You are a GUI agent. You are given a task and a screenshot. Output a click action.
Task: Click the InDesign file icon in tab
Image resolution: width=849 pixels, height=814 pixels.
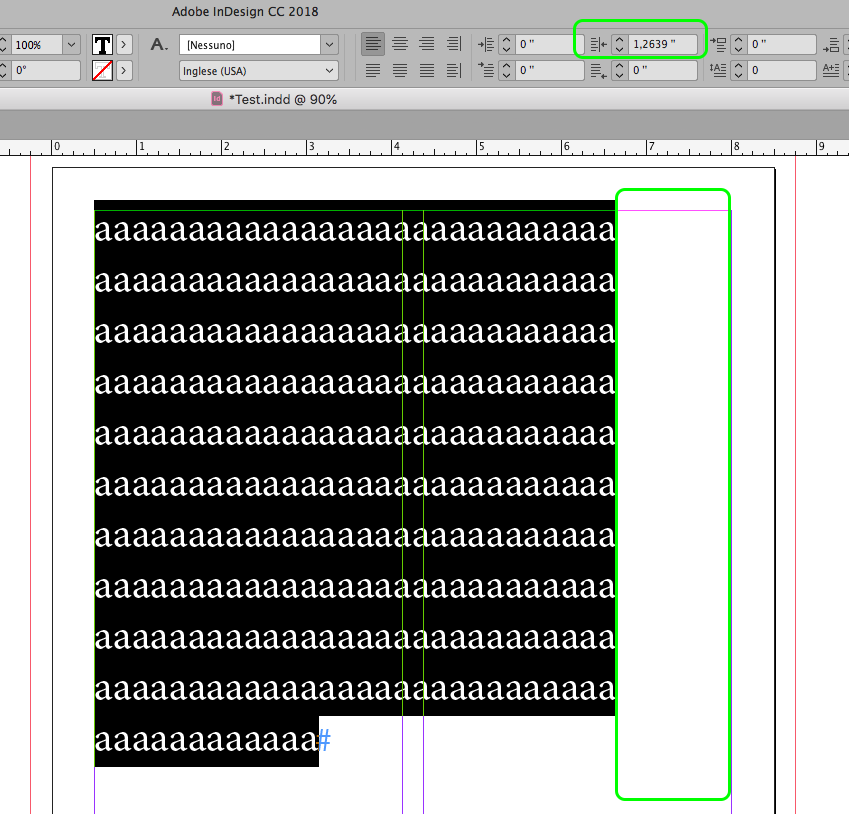click(x=217, y=99)
